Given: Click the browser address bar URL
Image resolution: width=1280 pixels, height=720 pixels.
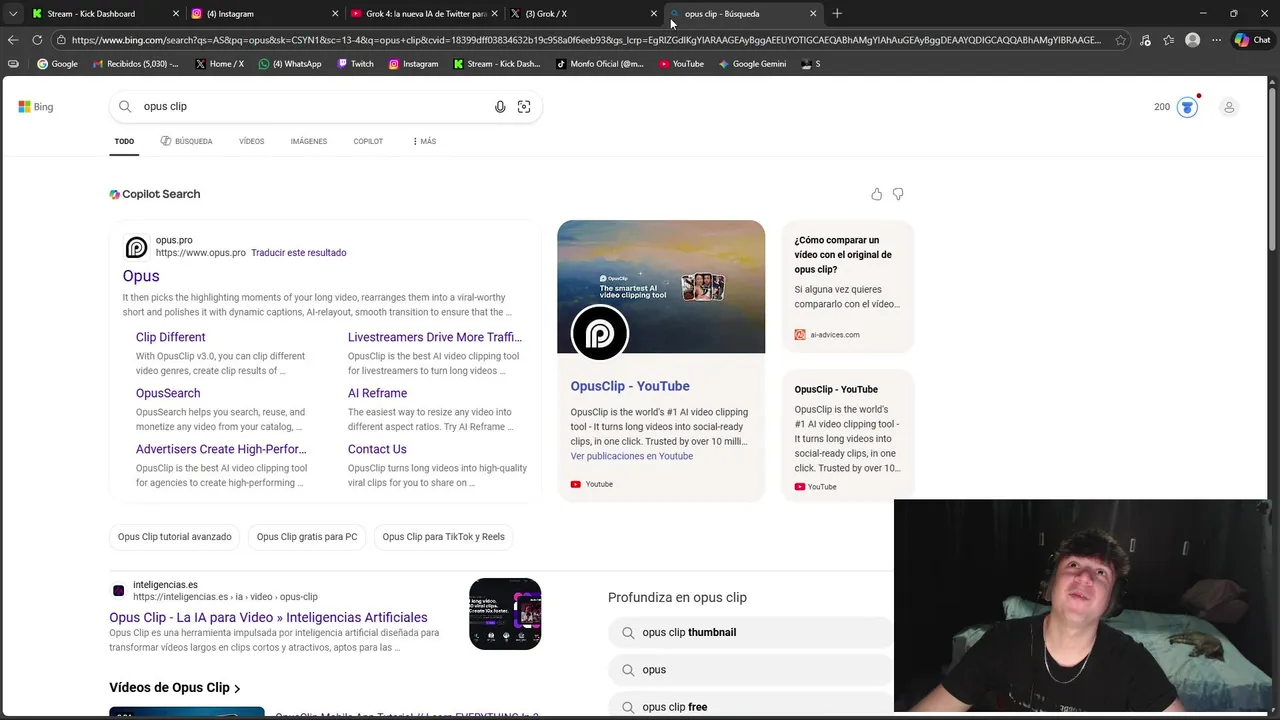Looking at the screenshot, I should [586, 40].
